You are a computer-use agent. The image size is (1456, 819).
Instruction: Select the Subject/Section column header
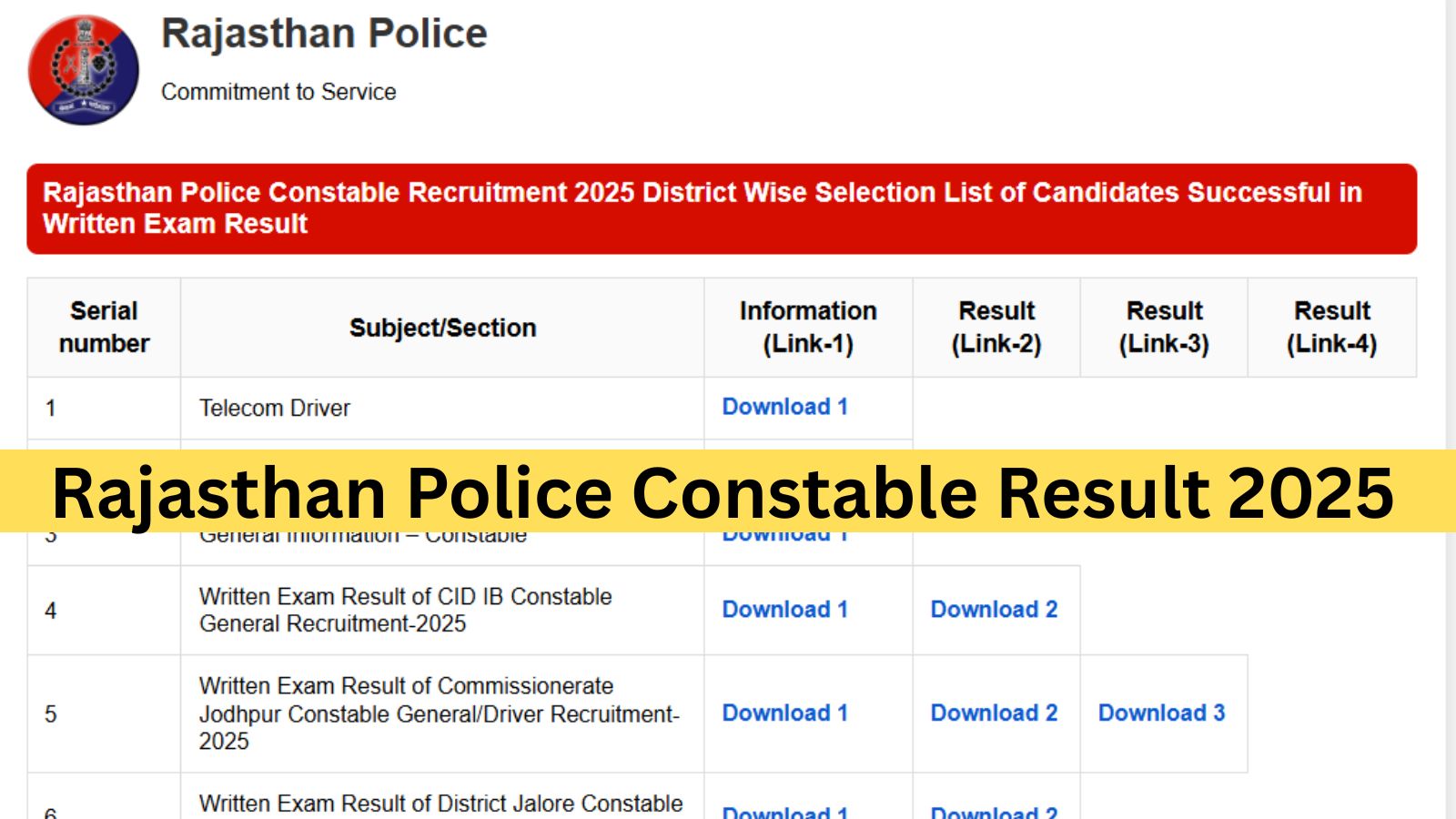click(x=443, y=328)
